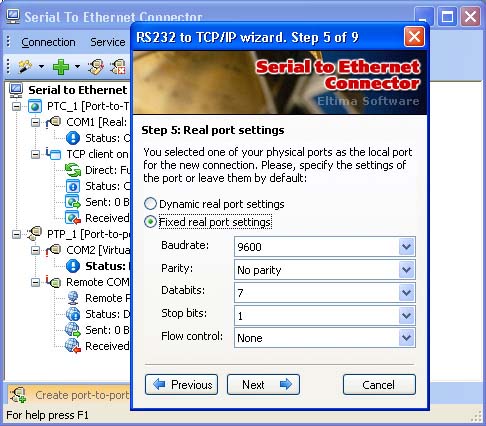Click the Remote host computer icon
486x426 pixels.
(73, 298)
